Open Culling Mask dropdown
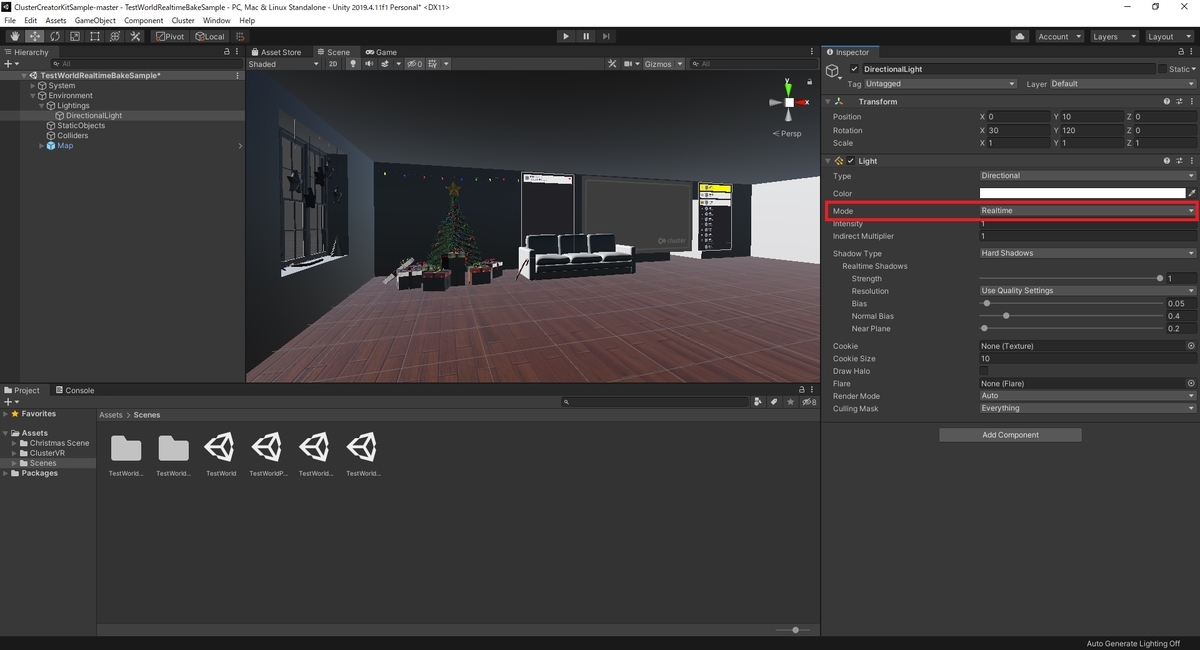The height and width of the screenshot is (650, 1200). click(x=1087, y=408)
